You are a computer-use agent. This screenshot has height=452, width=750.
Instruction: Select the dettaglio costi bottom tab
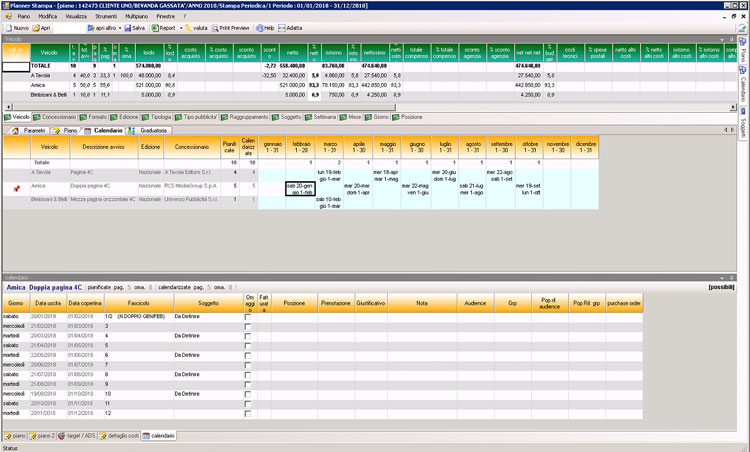coord(120,436)
